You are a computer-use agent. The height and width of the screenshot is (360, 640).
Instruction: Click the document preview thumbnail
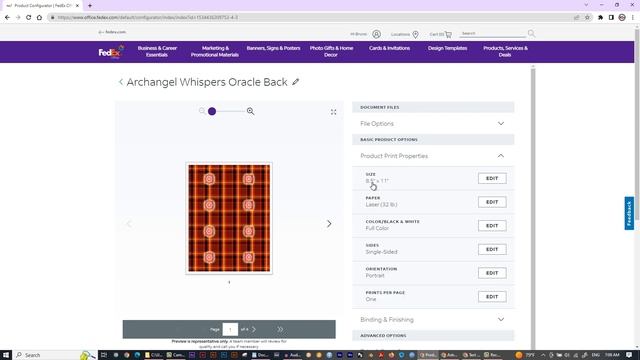click(229, 218)
